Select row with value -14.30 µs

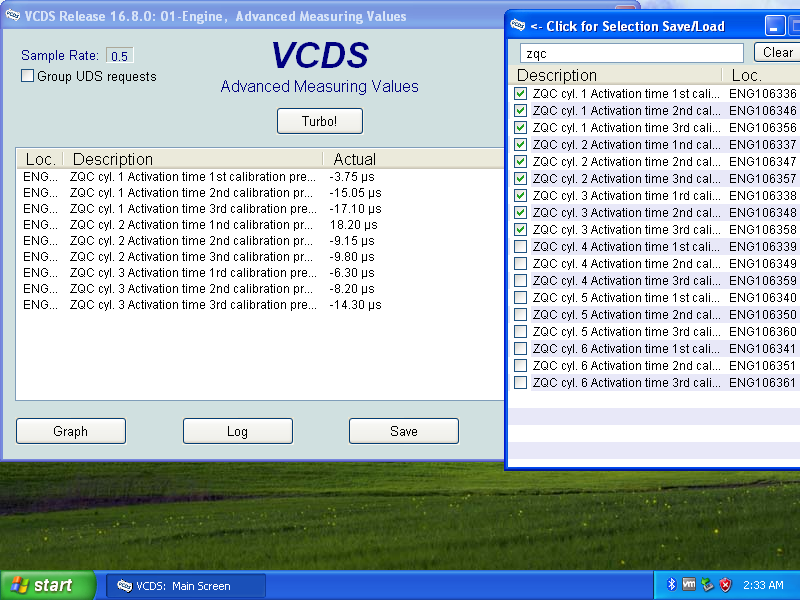[260, 305]
